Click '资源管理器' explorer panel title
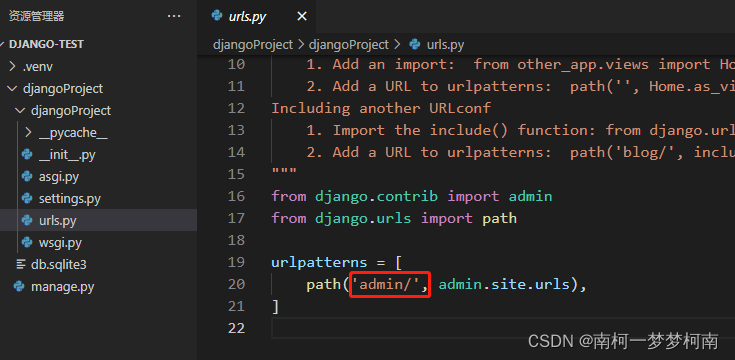The image size is (735, 360). pyautogui.click(x=37, y=17)
